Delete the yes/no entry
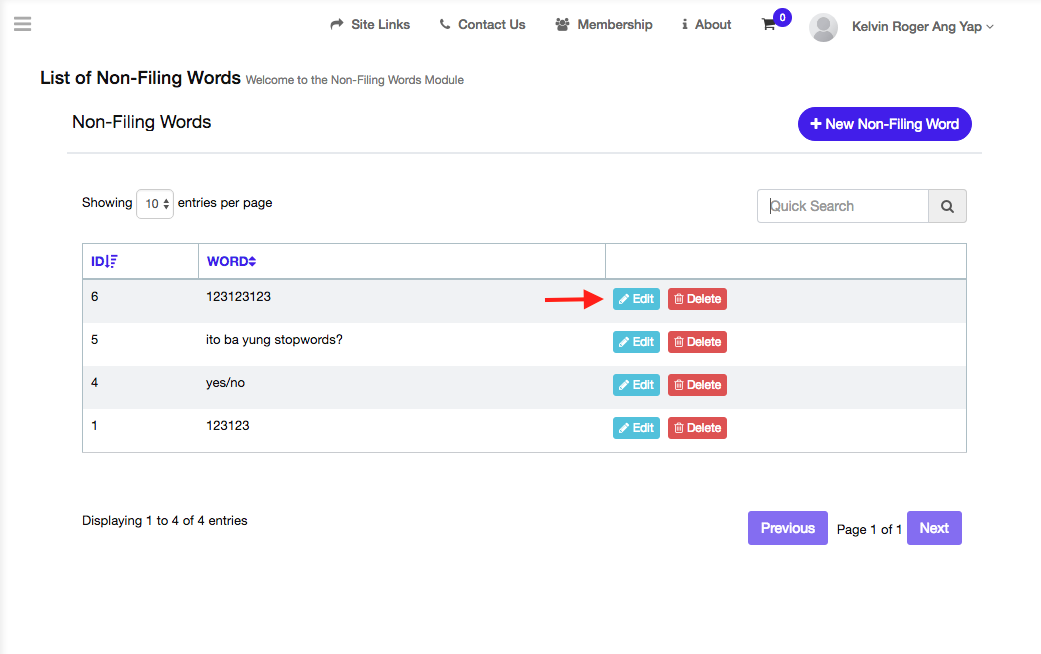Viewport: 1041px width, 654px height. 697,385
